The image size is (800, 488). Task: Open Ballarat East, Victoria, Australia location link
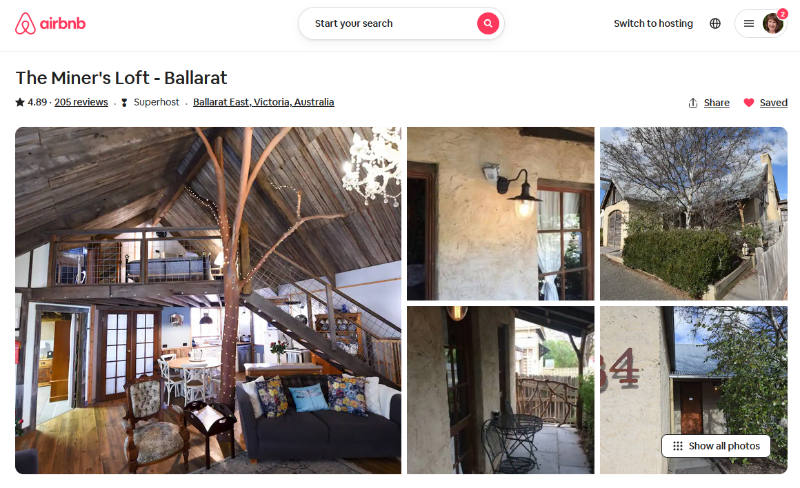coord(263,102)
